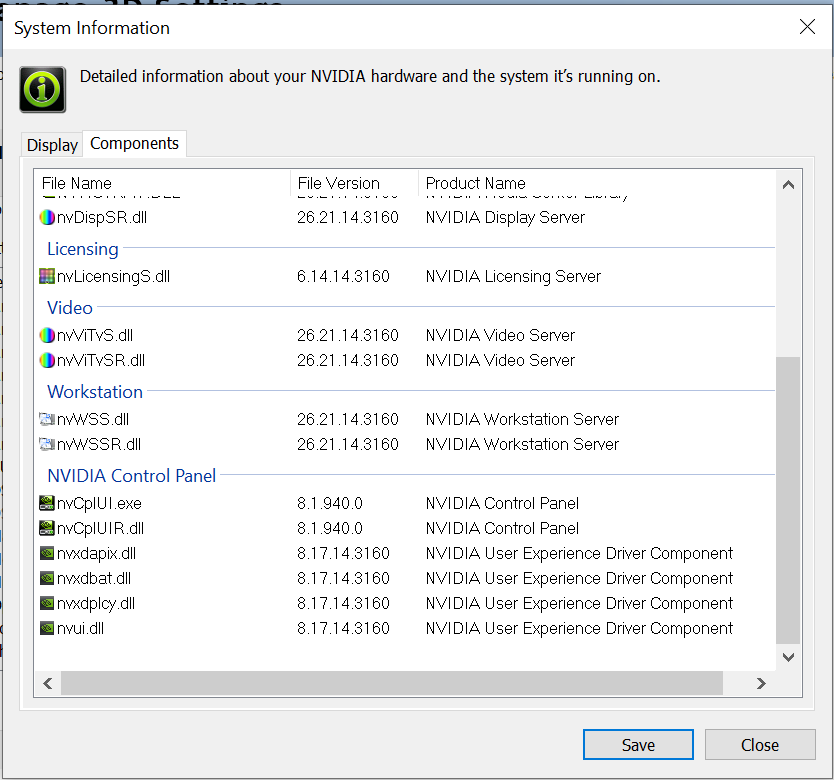Click version 8.17.14.3160 of nvui.dll
This screenshot has width=834, height=780.
[x=343, y=628]
